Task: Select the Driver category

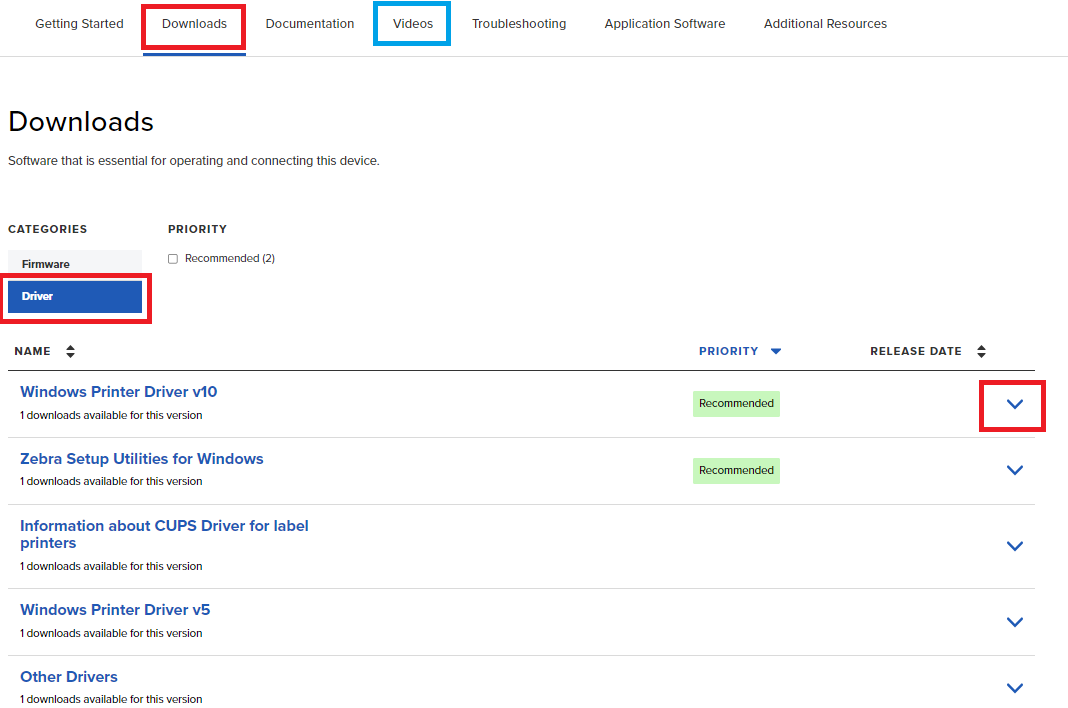Action: (x=75, y=296)
